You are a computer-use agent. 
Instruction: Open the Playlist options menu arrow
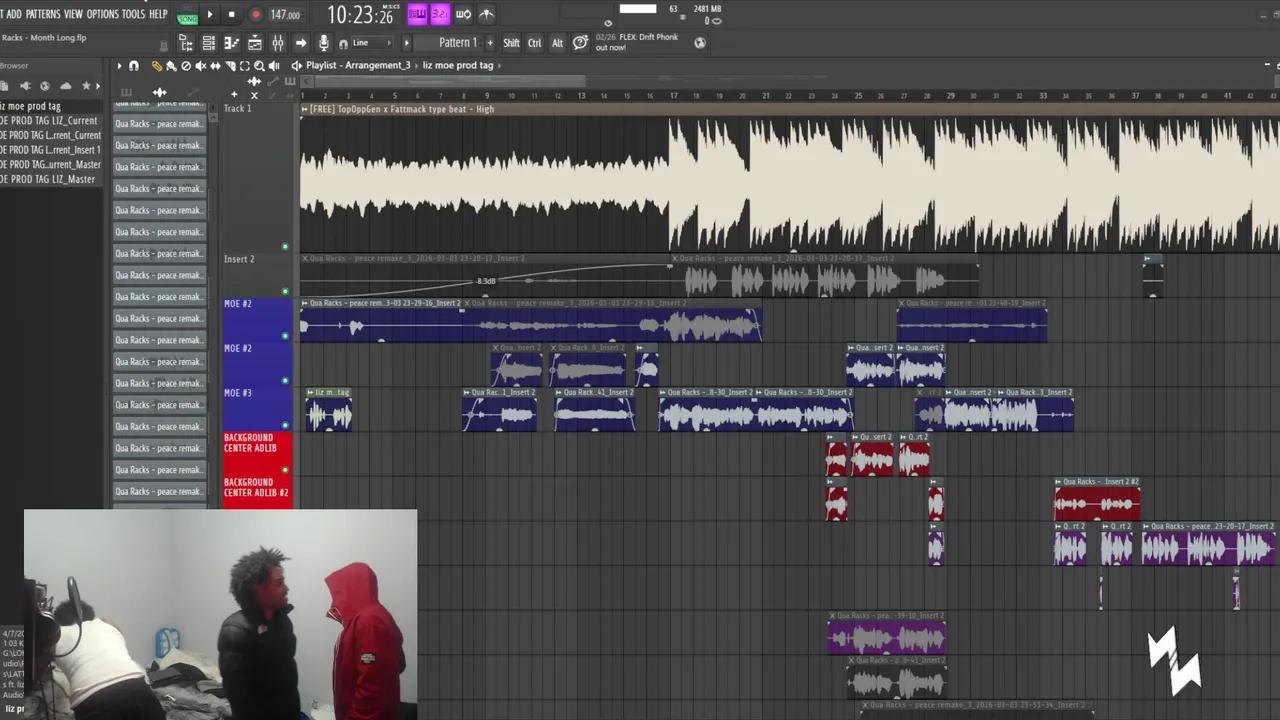click(119, 66)
